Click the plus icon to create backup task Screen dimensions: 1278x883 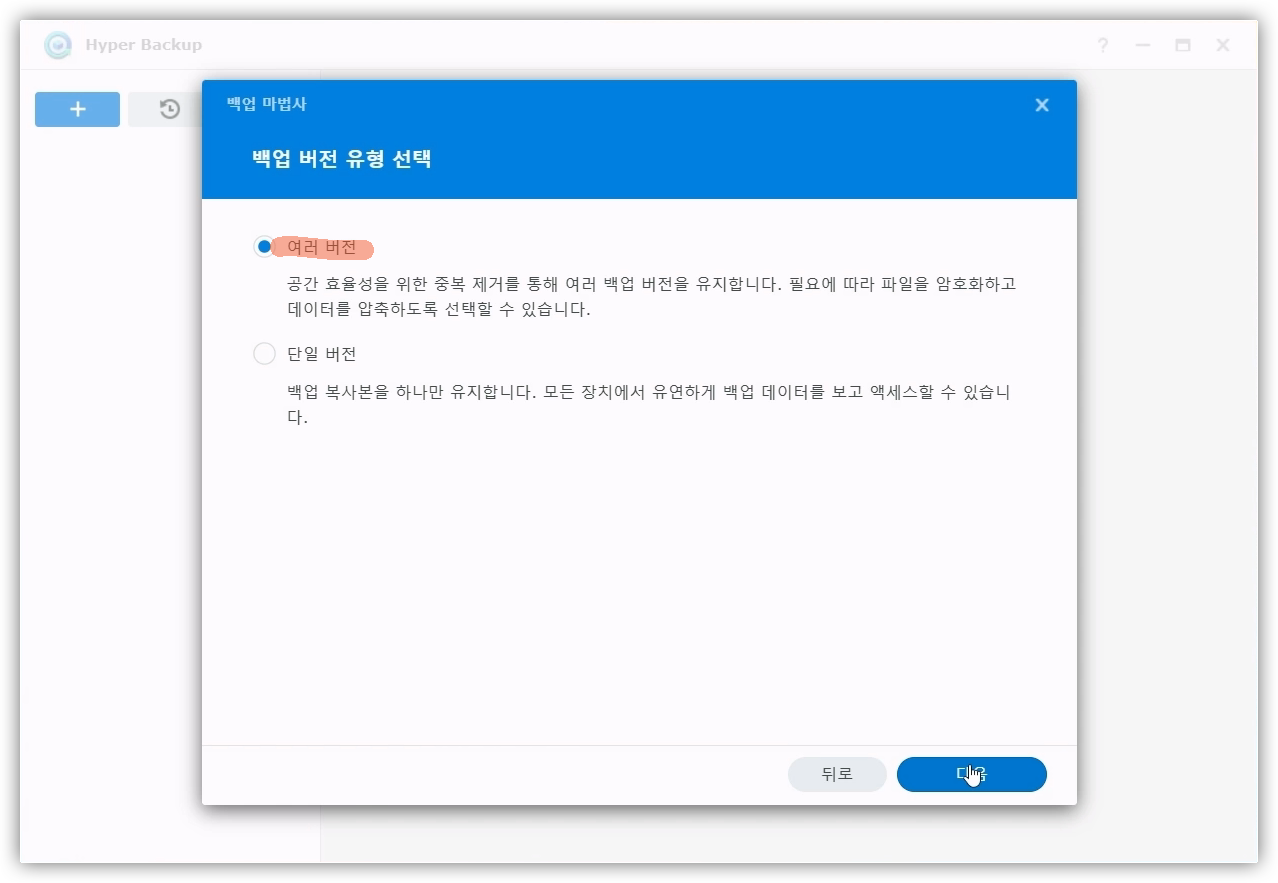pyautogui.click(x=77, y=109)
